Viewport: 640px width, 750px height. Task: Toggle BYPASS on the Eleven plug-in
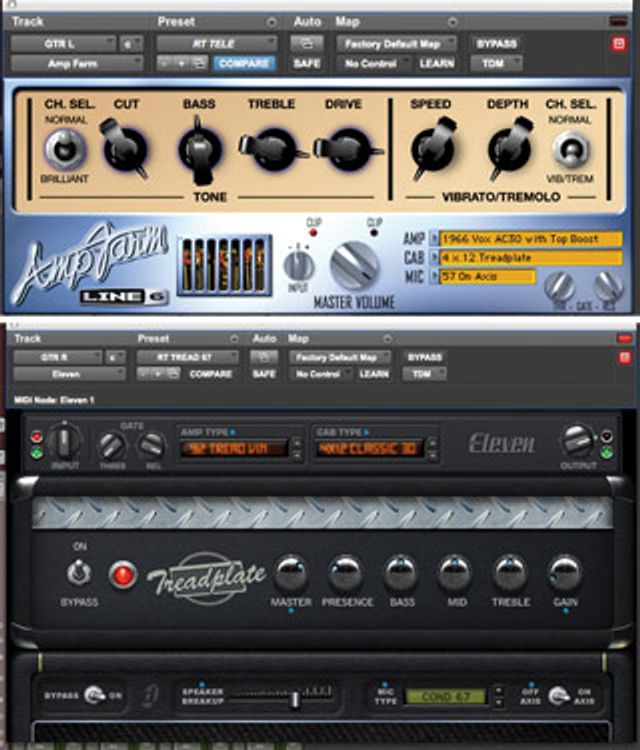[x=425, y=357]
